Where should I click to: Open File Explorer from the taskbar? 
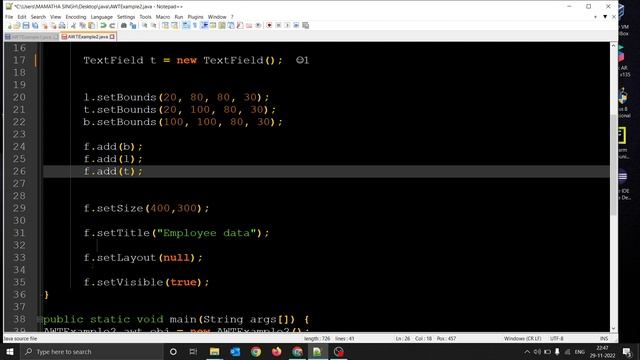pyautogui.click(x=214, y=351)
